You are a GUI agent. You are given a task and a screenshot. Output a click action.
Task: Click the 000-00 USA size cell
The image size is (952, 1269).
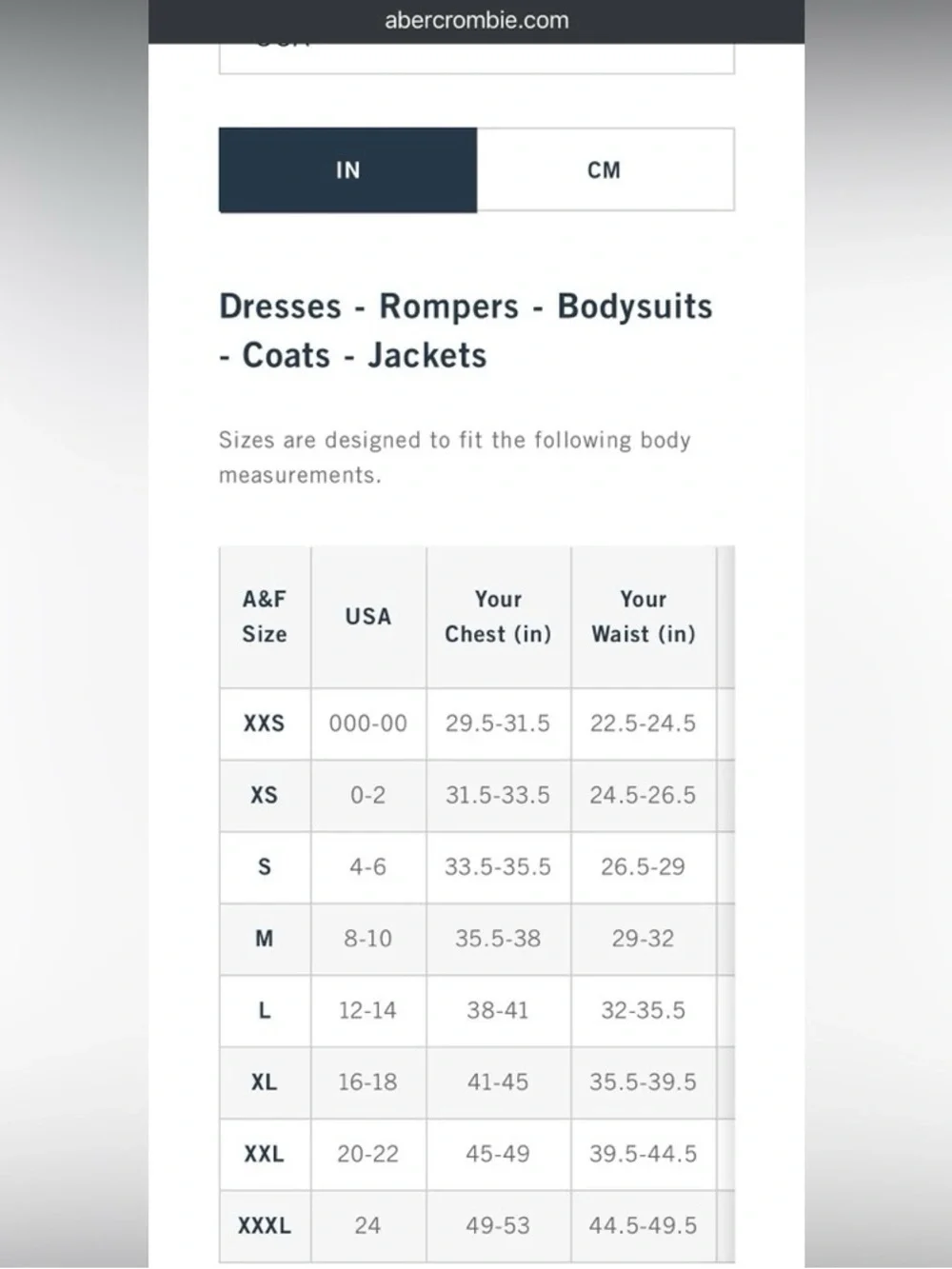368,724
